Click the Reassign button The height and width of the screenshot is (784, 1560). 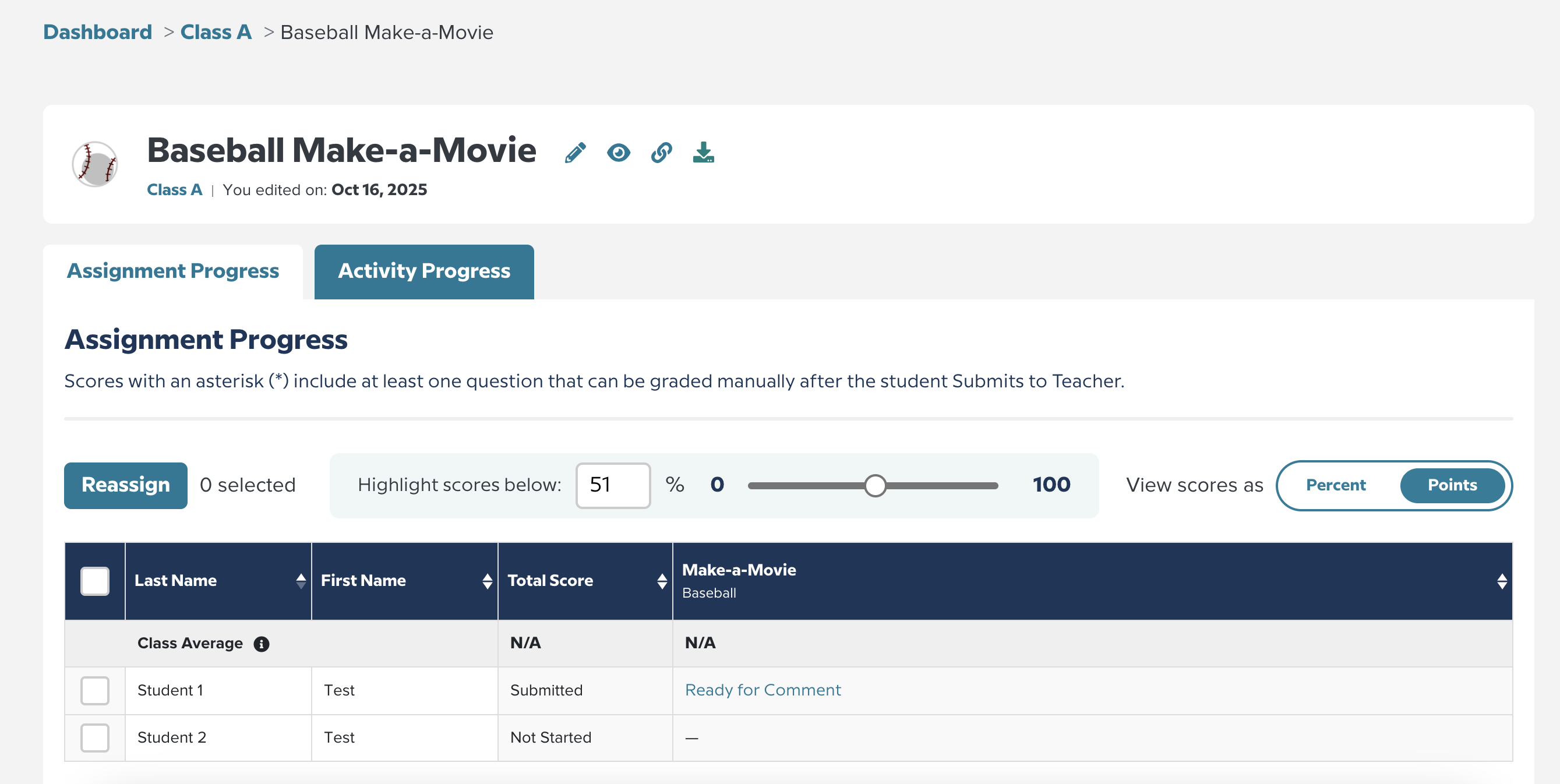(x=125, y=485)
